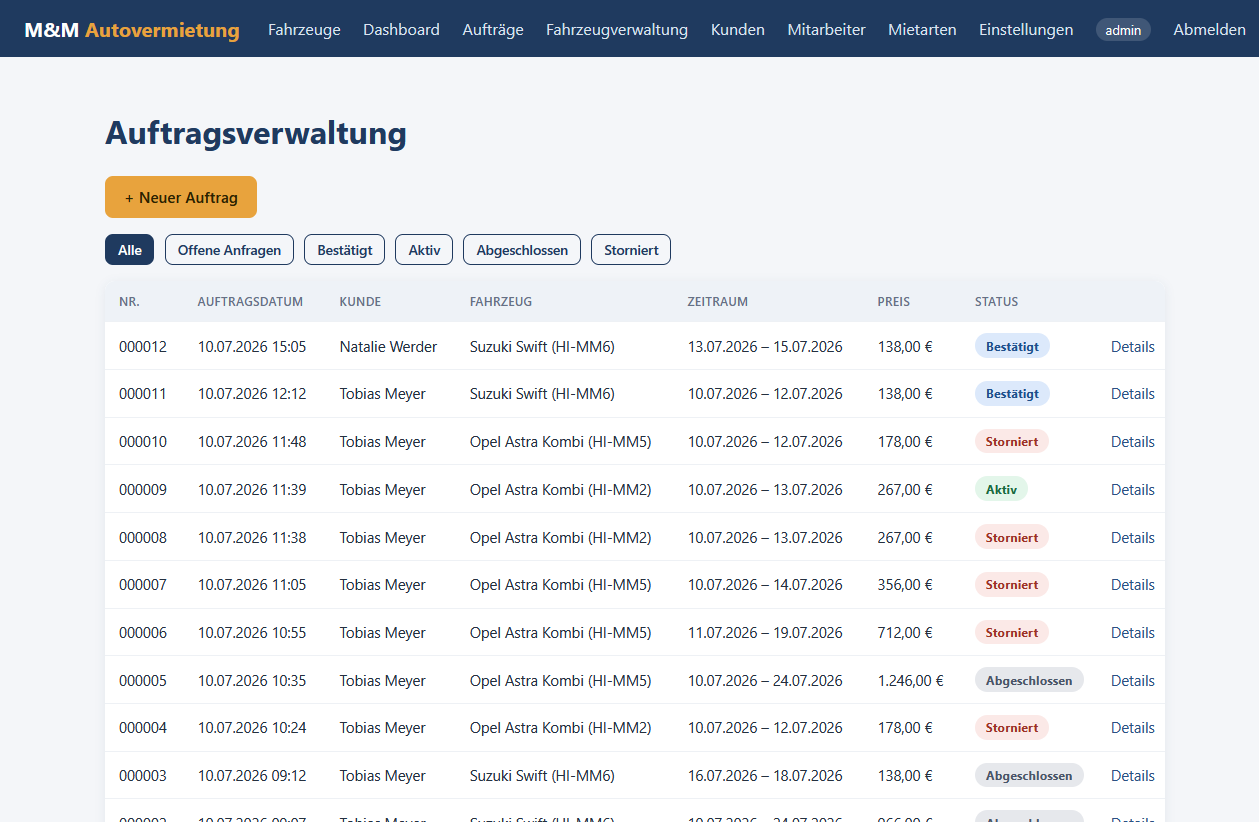Viewport: 1259px width, 822px height.
Task: Open Details for order 000004
Action: [x=1133, y=728]
